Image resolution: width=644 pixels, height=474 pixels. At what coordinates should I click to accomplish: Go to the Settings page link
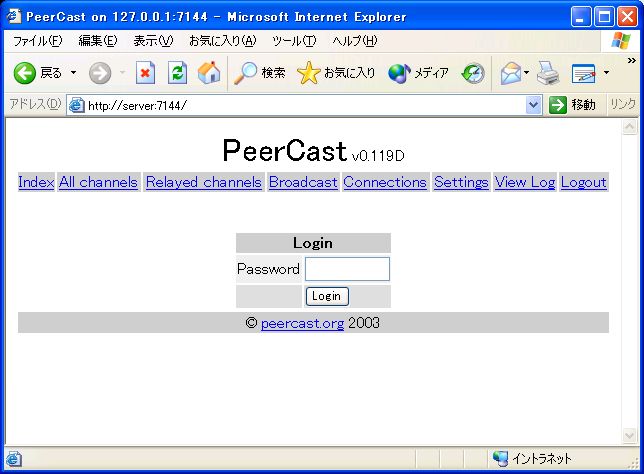click(x=461, y=182)
